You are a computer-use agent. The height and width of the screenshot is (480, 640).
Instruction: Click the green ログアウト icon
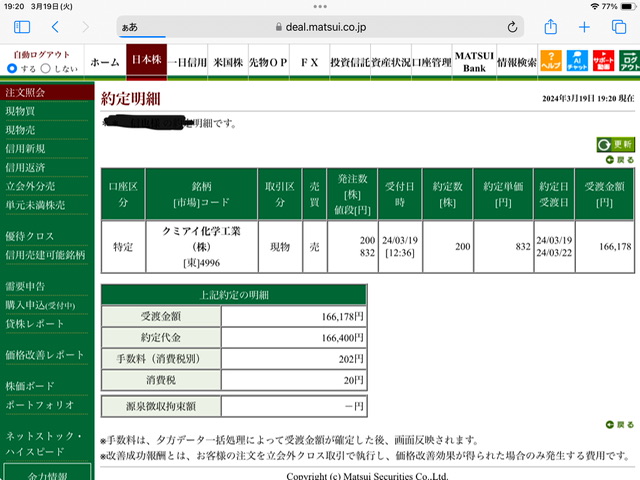click(x=629, y=61)
